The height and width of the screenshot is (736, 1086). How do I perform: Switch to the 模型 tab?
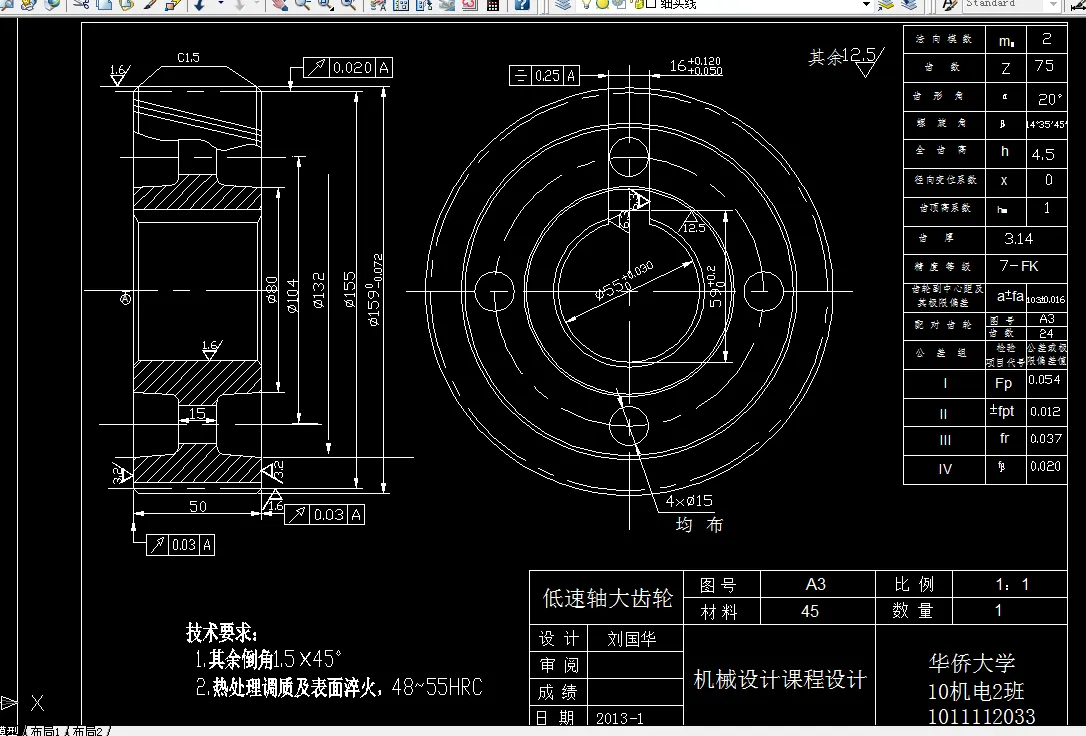pos(6,729)
